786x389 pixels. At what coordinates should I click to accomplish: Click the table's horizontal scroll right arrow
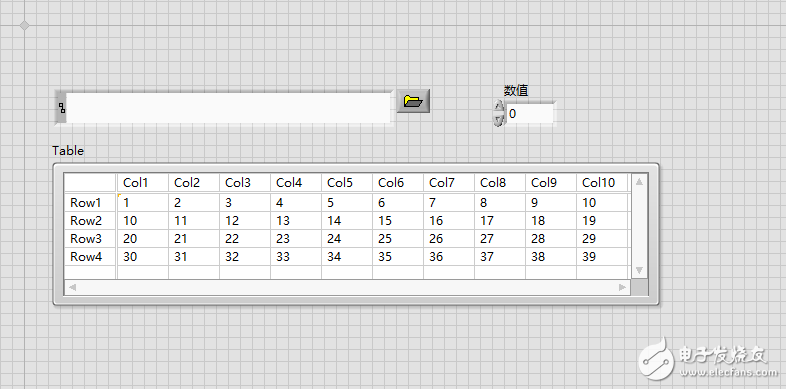point(623,287)
